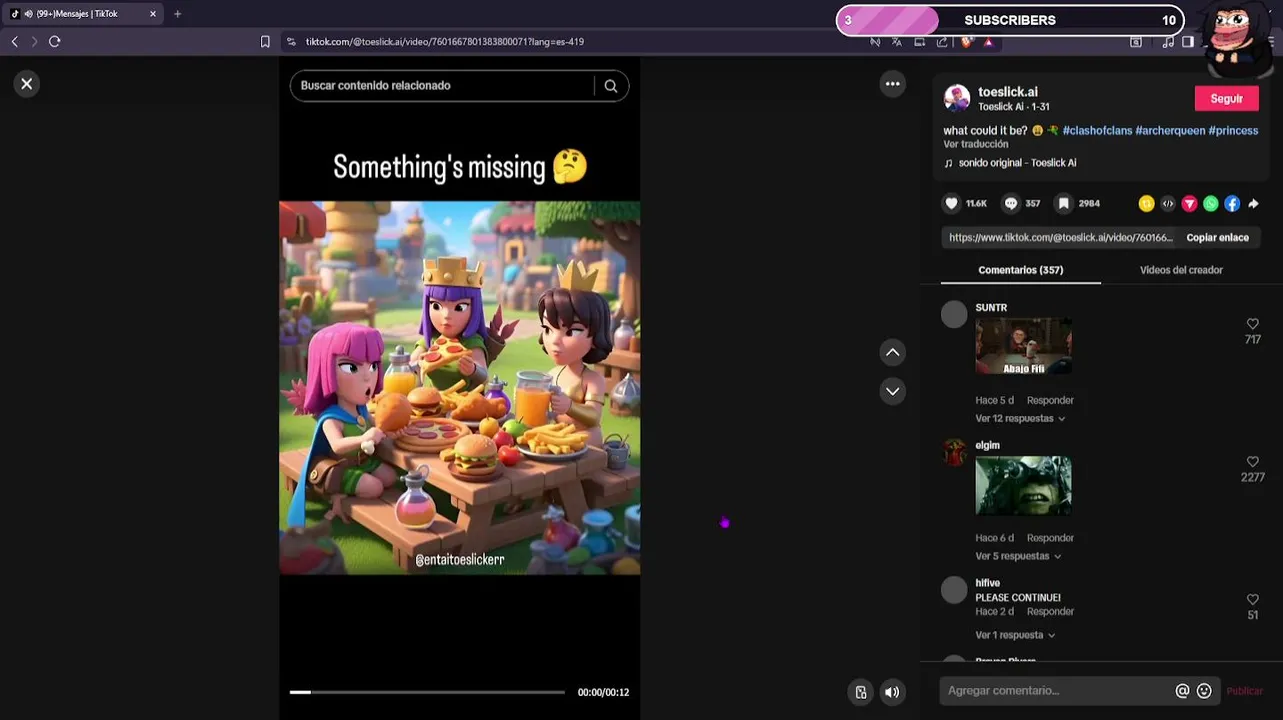
Task: Switch to Videos del creador tab
Action: pyautogui.click(x=1181, y=270)
